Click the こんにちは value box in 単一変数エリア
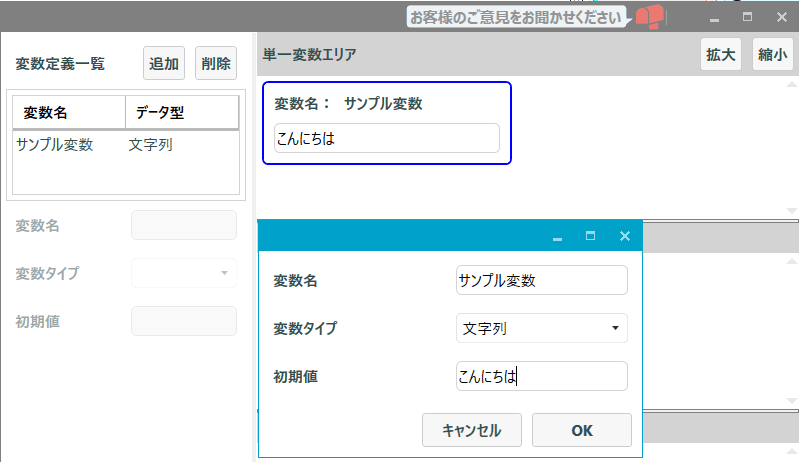Screen dimensions: 799x462 tap(387, 138)
